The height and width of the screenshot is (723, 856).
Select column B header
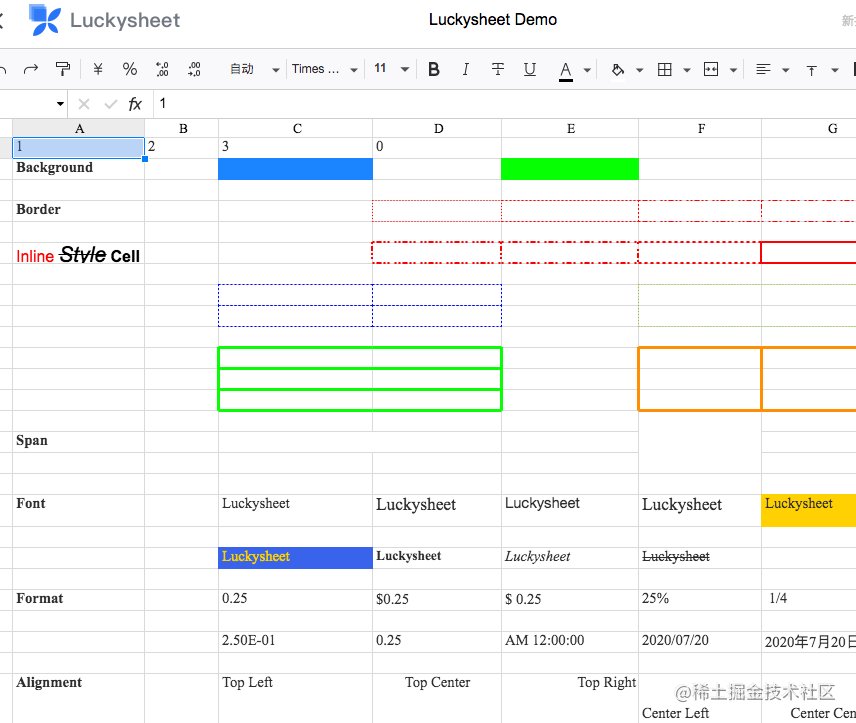pos(182,129)
